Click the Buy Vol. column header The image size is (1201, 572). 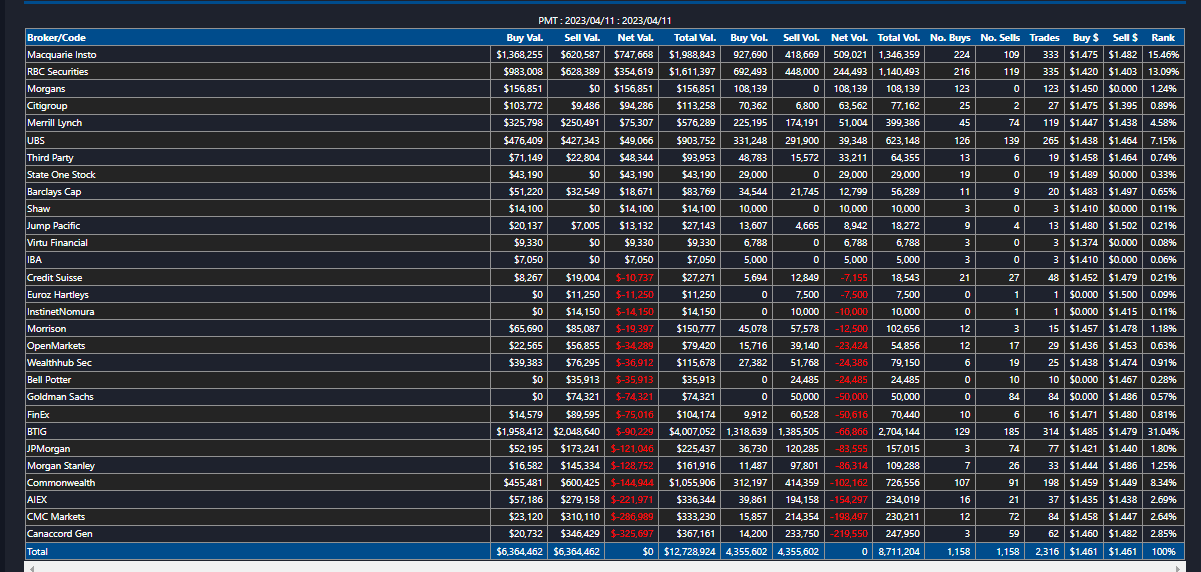pyautogui.click(x=749, y=37)
